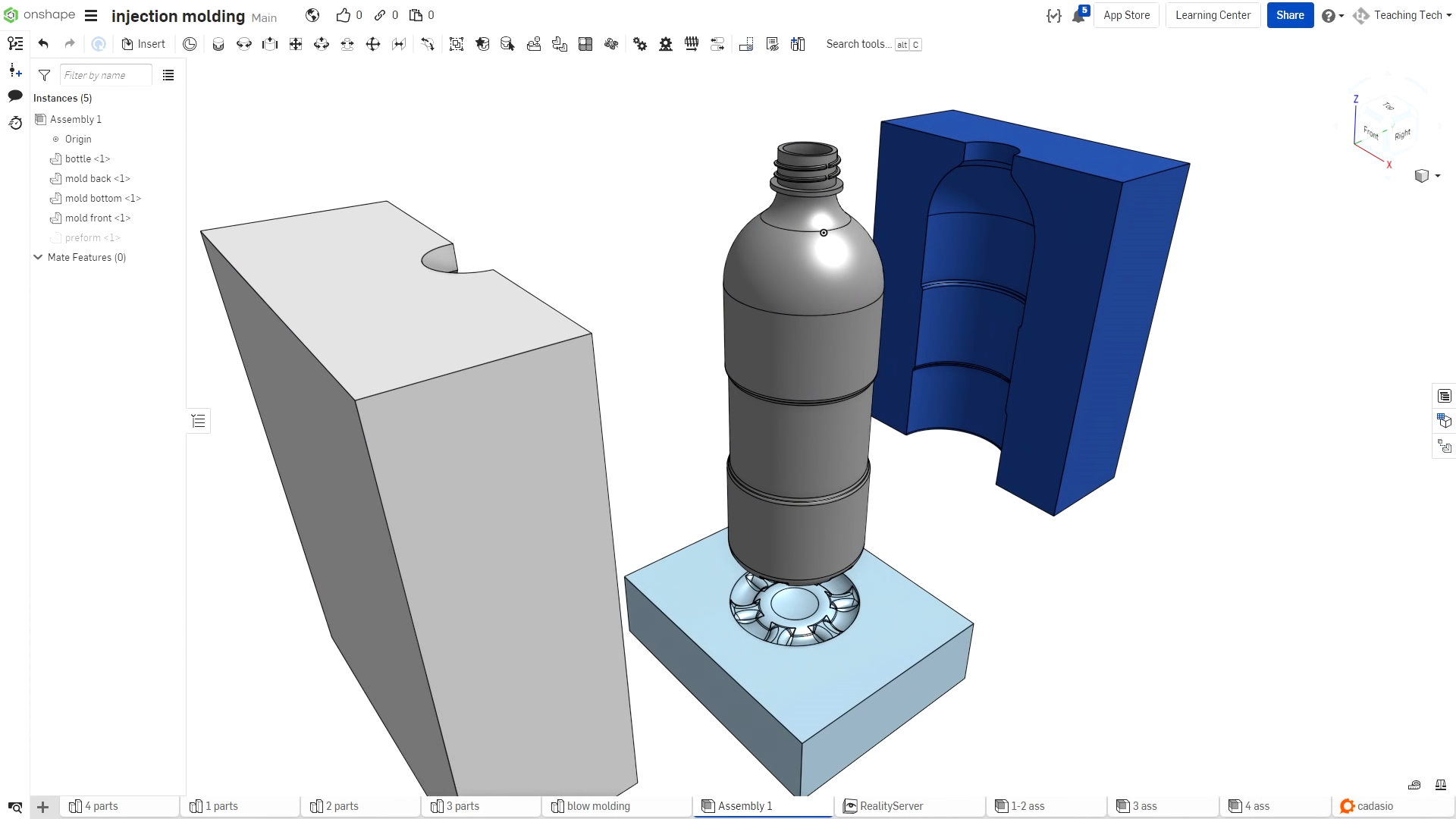Open the help menu dropdown
The height and width of the screenshot is (819, 1456).
(x=1332, y=16)
